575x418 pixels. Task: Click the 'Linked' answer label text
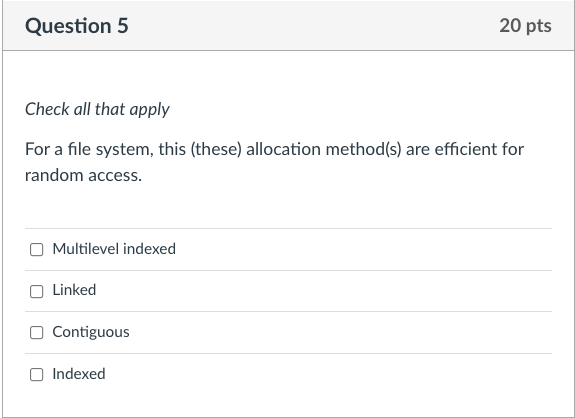[74, 290]
